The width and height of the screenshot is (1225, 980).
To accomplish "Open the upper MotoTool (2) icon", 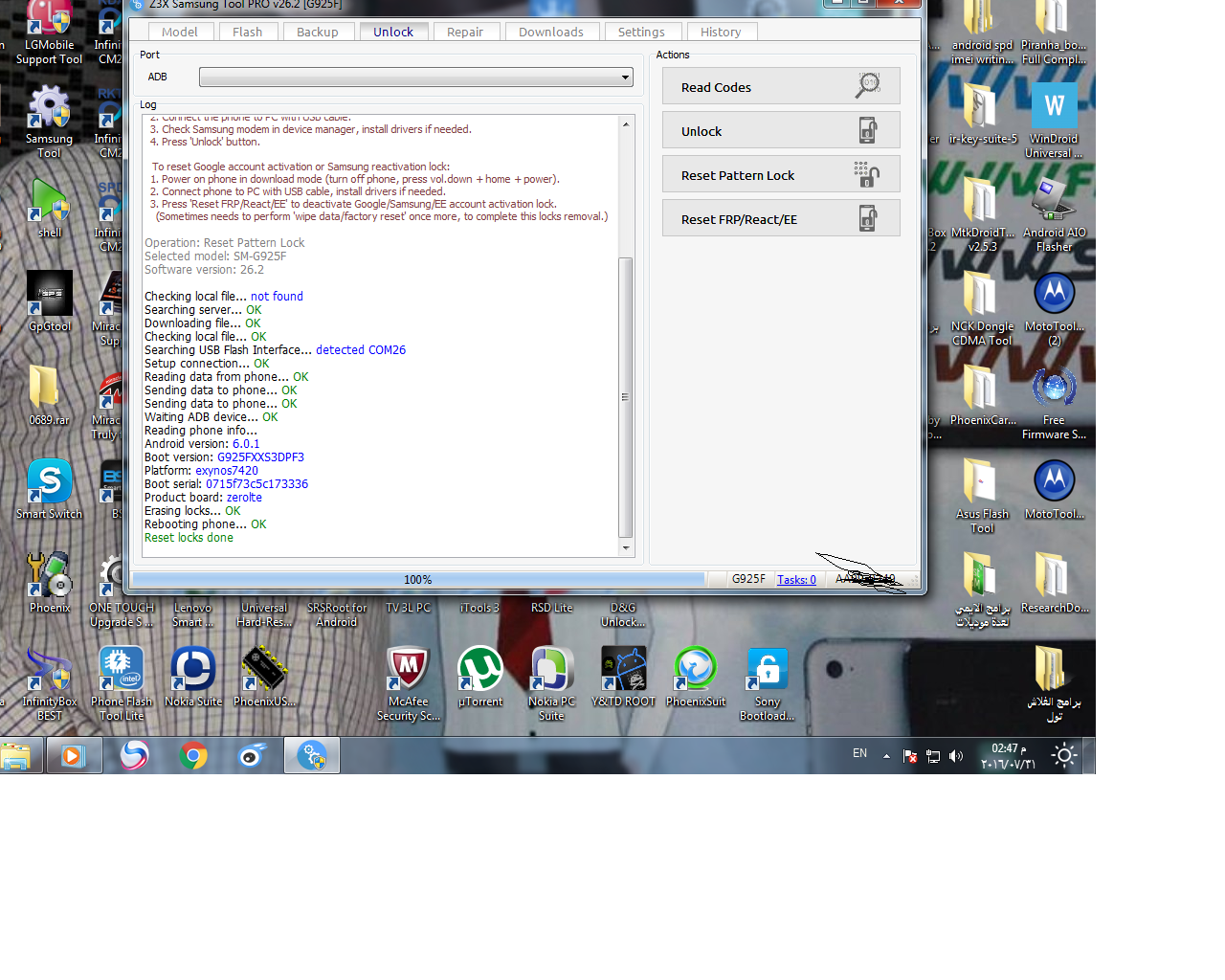I will click(x=1055, y=308).
